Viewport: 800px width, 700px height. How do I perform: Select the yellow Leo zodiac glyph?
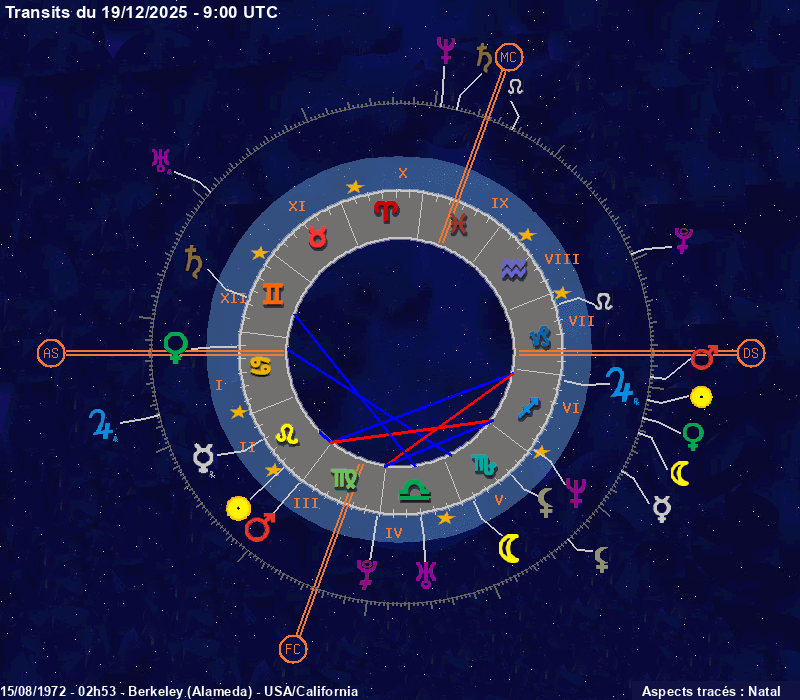coord(287,433)
